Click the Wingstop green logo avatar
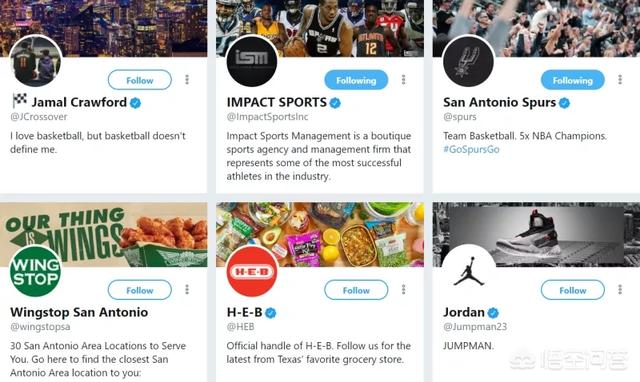This screenshot has width=640, height=382. (x=36, y=271)
